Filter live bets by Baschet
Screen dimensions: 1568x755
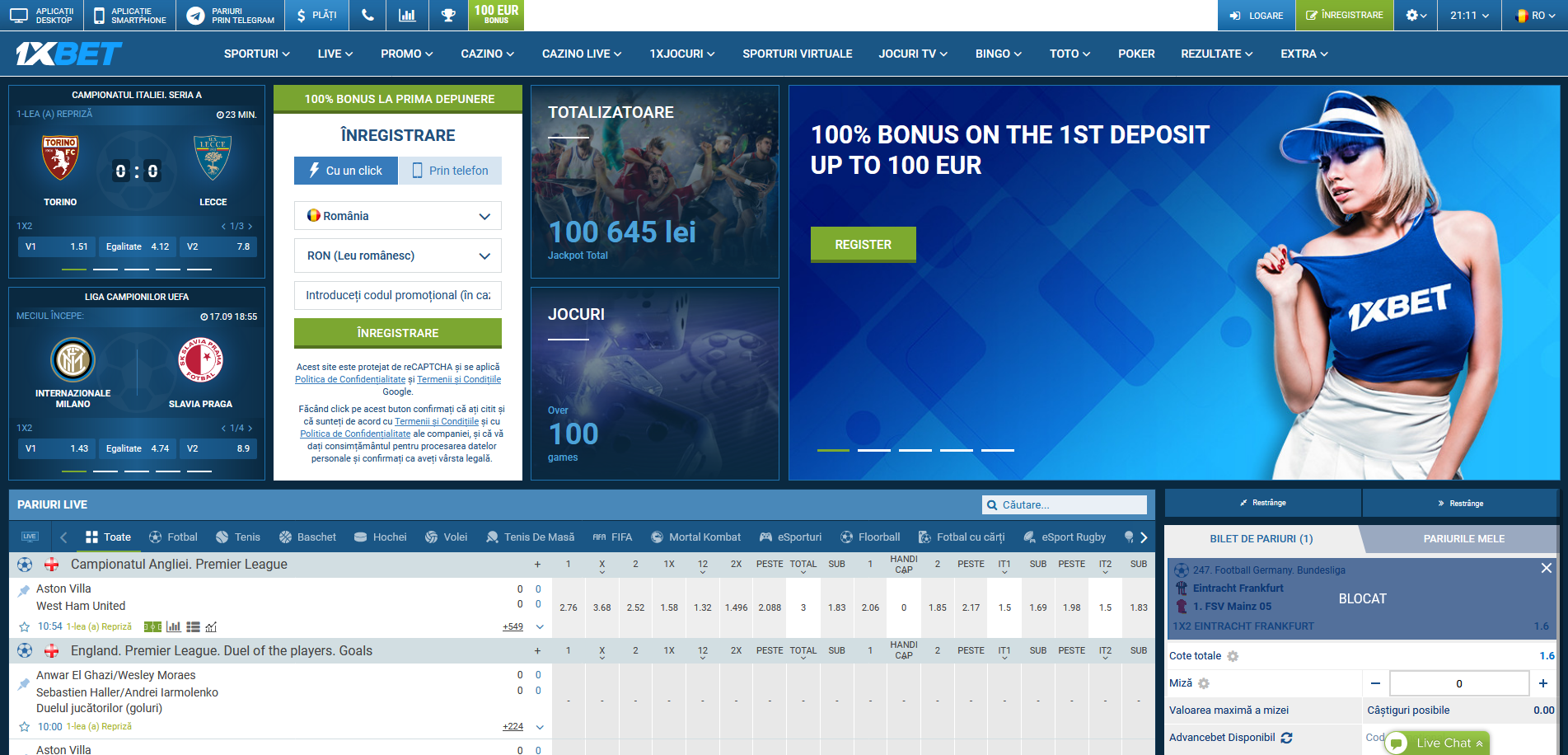click(307, 537)
